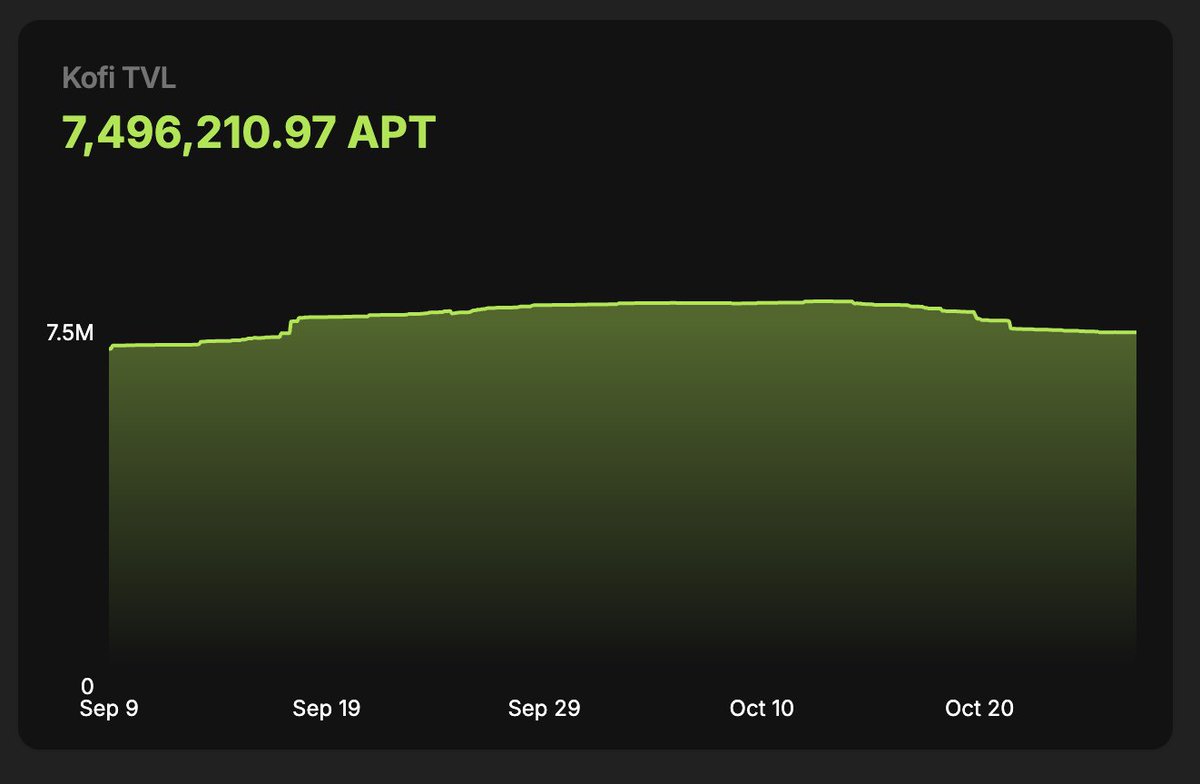1200x784 pixels.
Task: Select the 7,496,210.97 APT value
Action: (x=249, y=132)
